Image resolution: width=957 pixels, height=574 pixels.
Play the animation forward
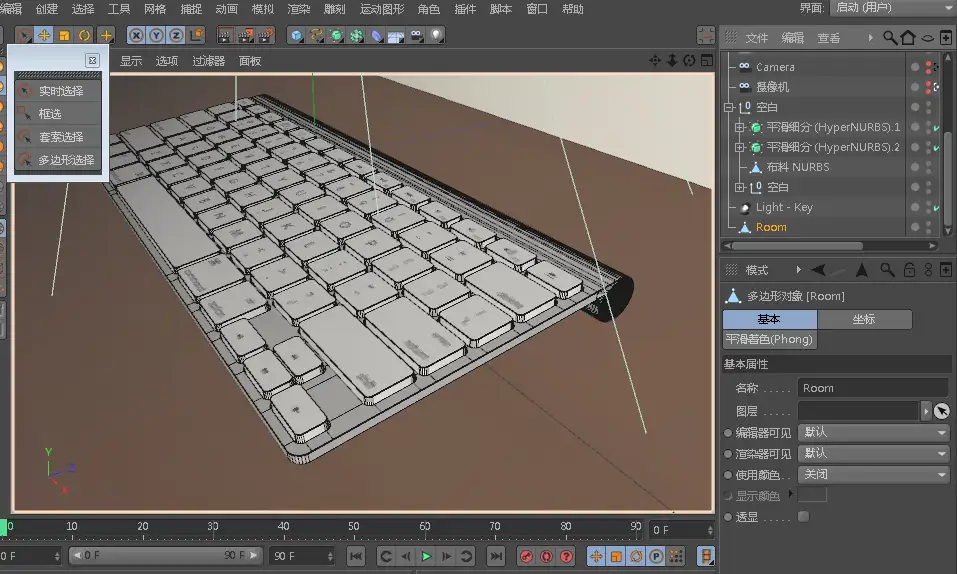pos(427,556)
